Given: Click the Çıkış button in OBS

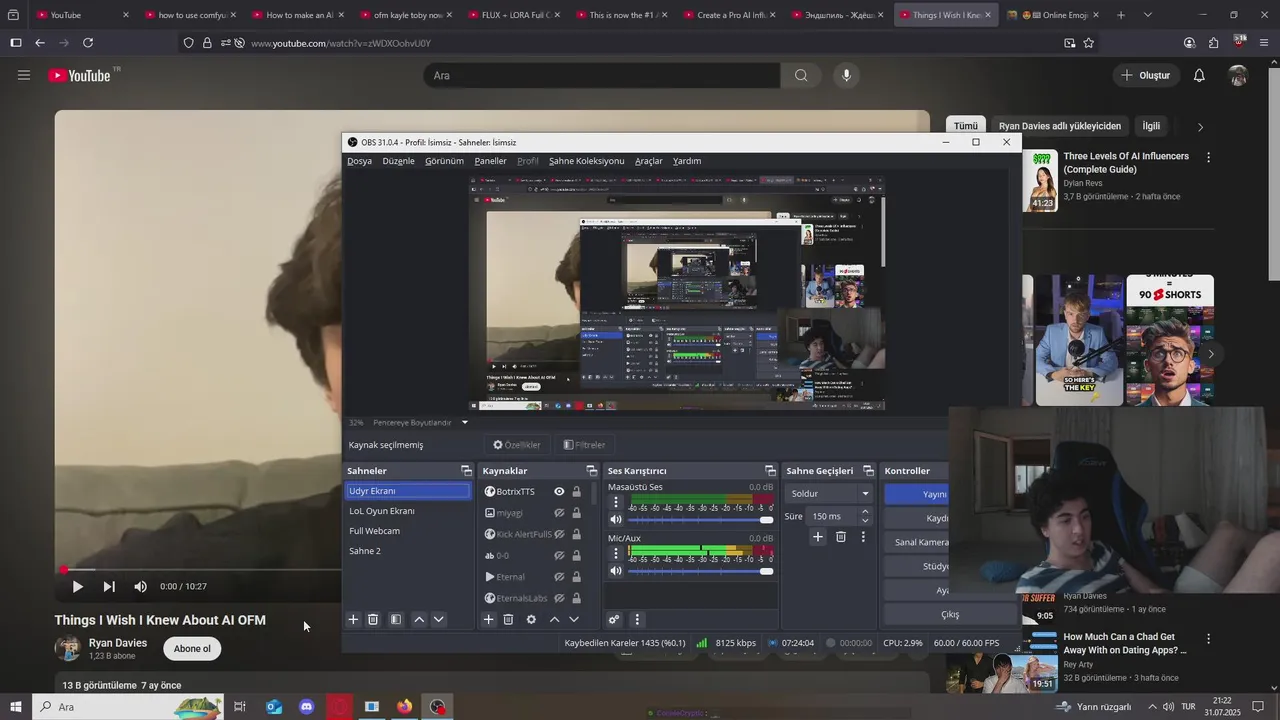Looking at the screenshot, I should pyautogui.click(x=949, y=615).
